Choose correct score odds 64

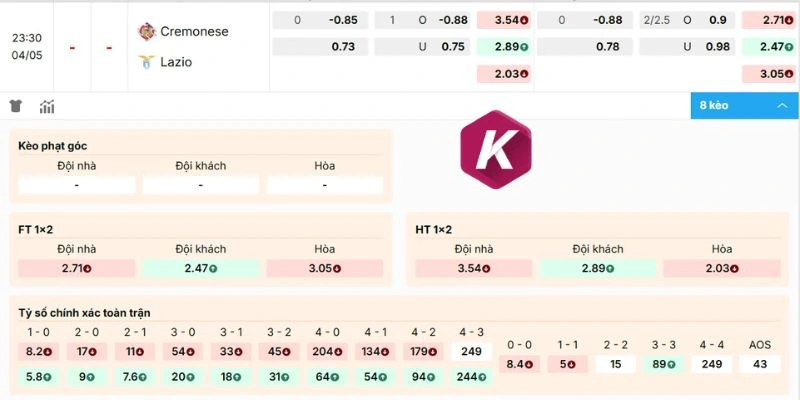[x=327, y=377]
